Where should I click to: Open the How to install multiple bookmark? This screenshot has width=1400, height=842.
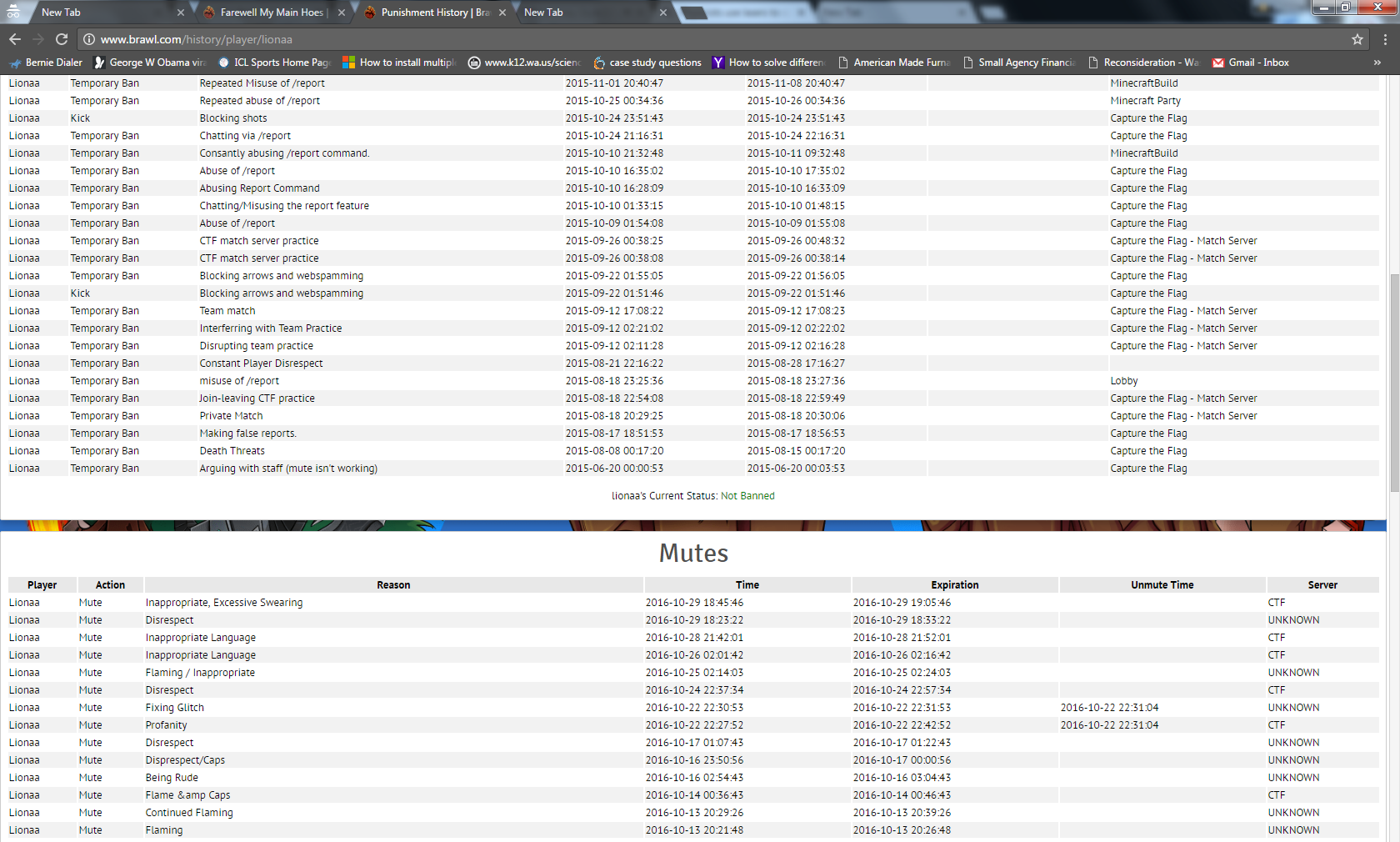399,63
